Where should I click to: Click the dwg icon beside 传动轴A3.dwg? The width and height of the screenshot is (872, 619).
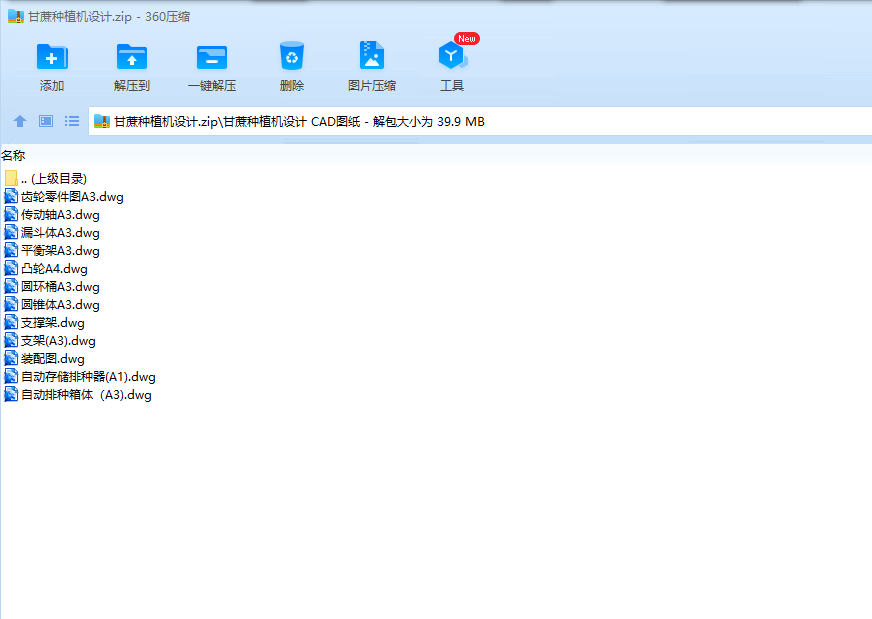[x=11, y=214]
